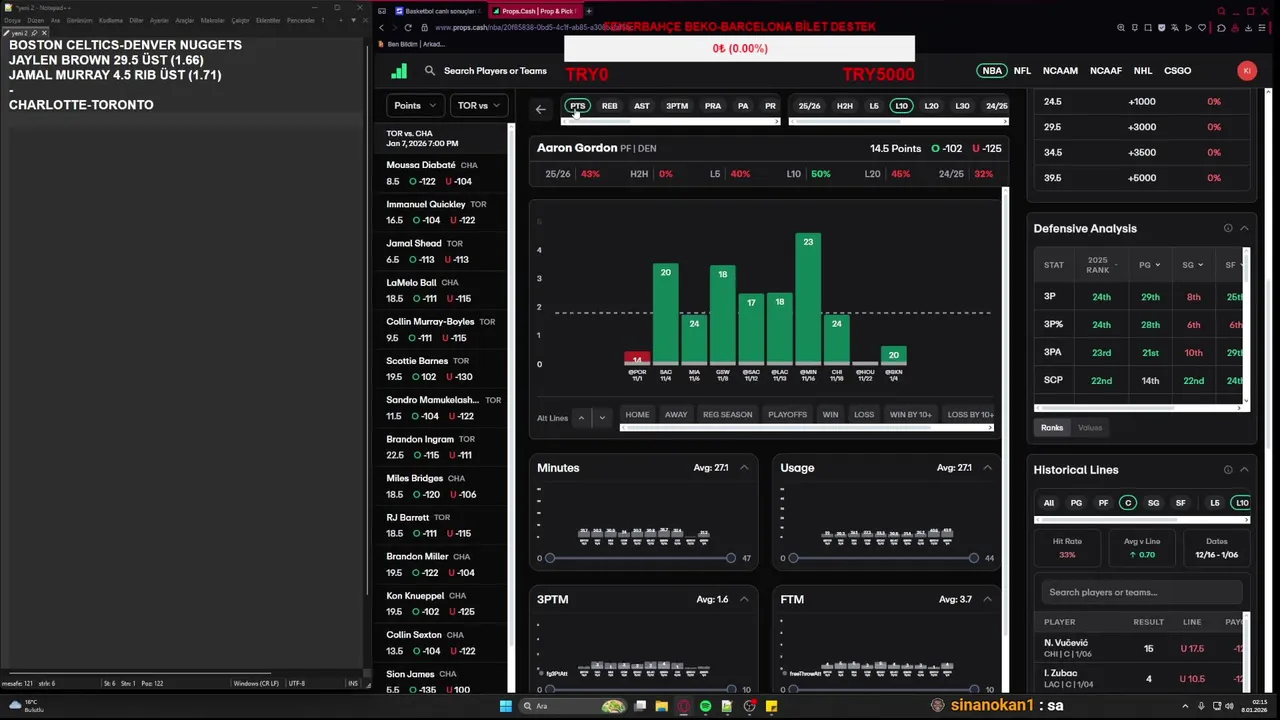This screenshot has height=720, width=1280.
Task: Click the Props.Cash green bar-chart logo
Action: [399, 71]
